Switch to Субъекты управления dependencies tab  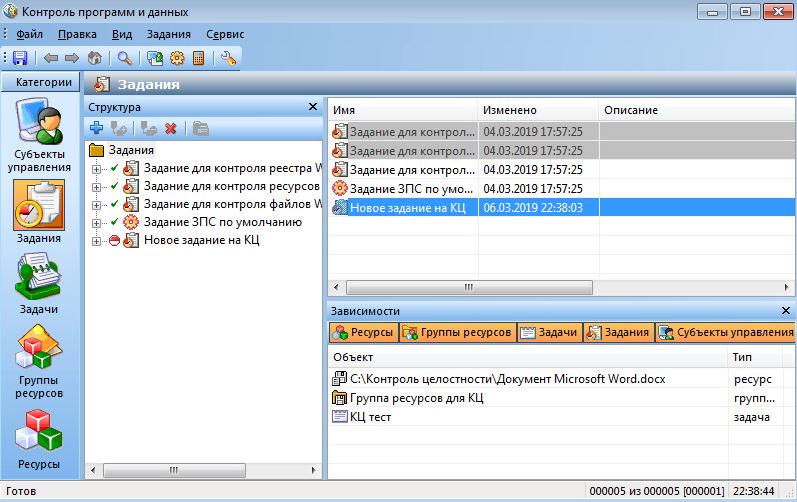726,332
